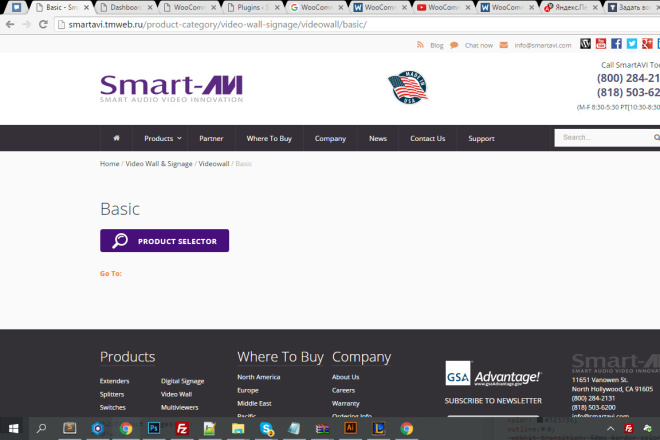The width and height of the screenshot is (660, 440).
Task: Open File Explorer folder on taskbar
Action: click(x=238, y=429)
